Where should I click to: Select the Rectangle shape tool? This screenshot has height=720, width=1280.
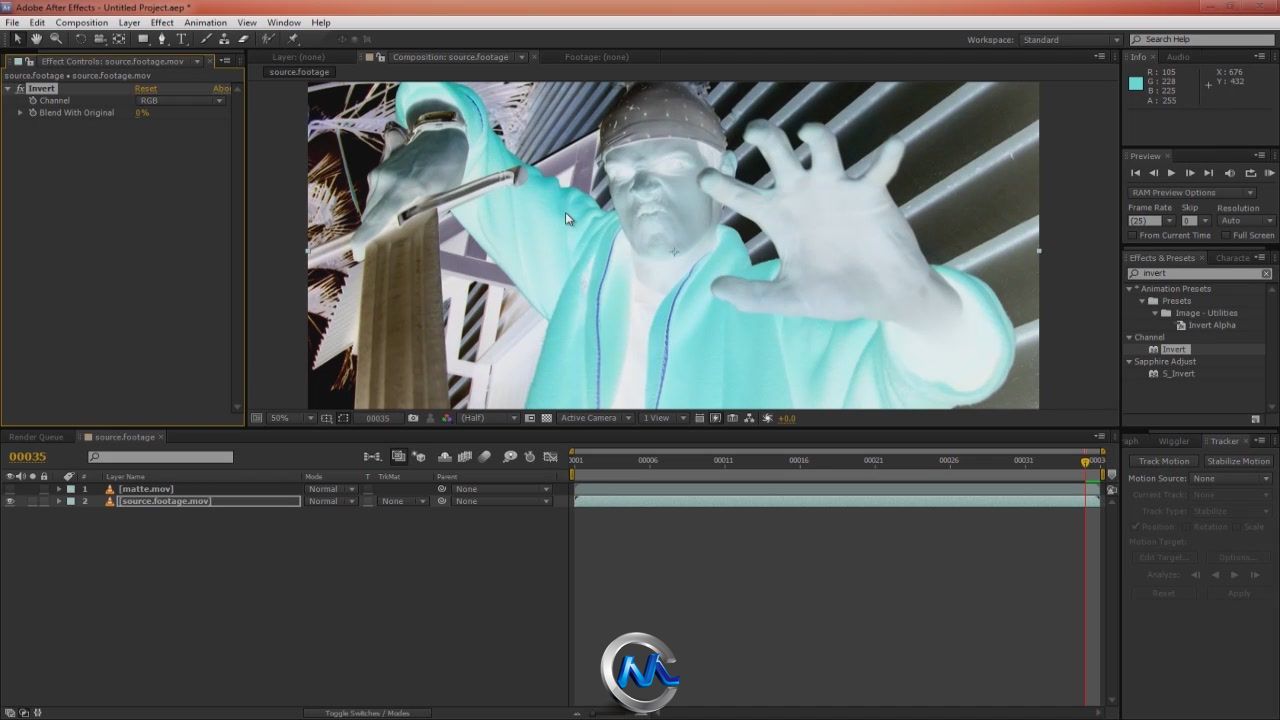tap(143, 39)
